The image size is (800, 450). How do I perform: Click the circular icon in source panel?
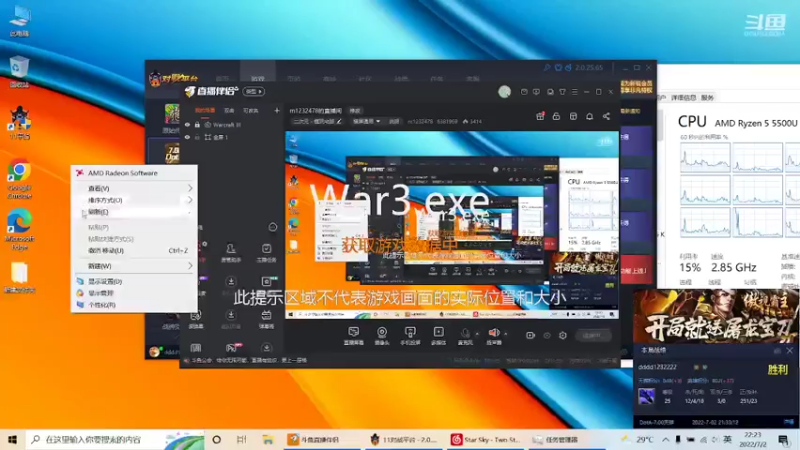pyautogui.click(x=273, y=227)
